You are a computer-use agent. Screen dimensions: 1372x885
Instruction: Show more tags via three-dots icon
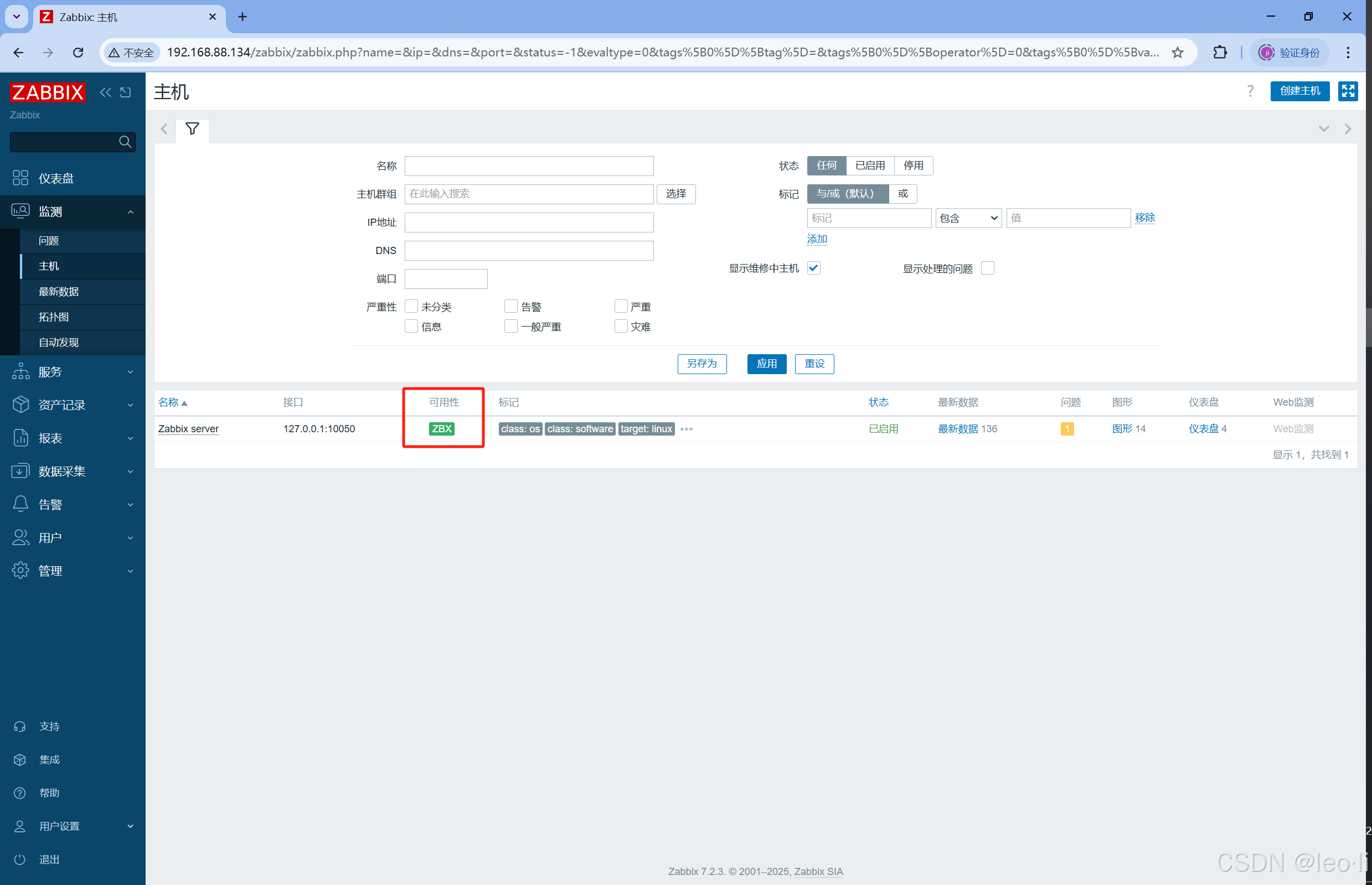(687, 429)
